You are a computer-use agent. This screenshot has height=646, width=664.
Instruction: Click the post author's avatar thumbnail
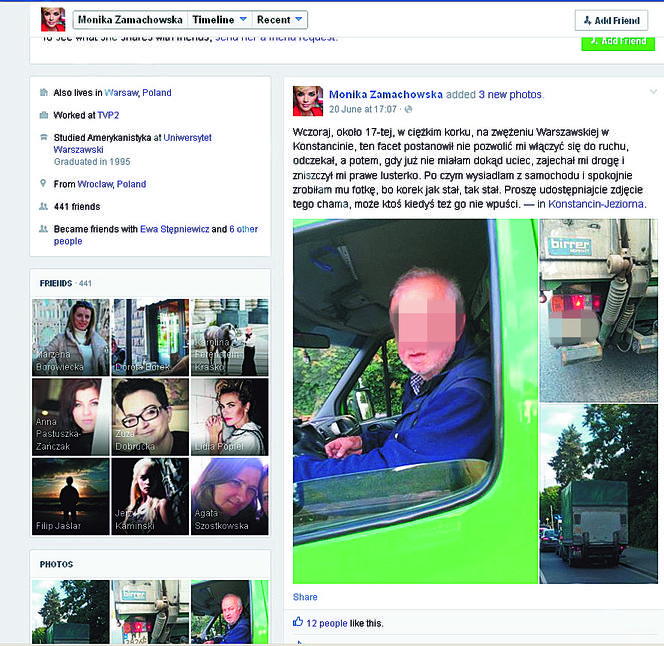(x=307, y=101)
